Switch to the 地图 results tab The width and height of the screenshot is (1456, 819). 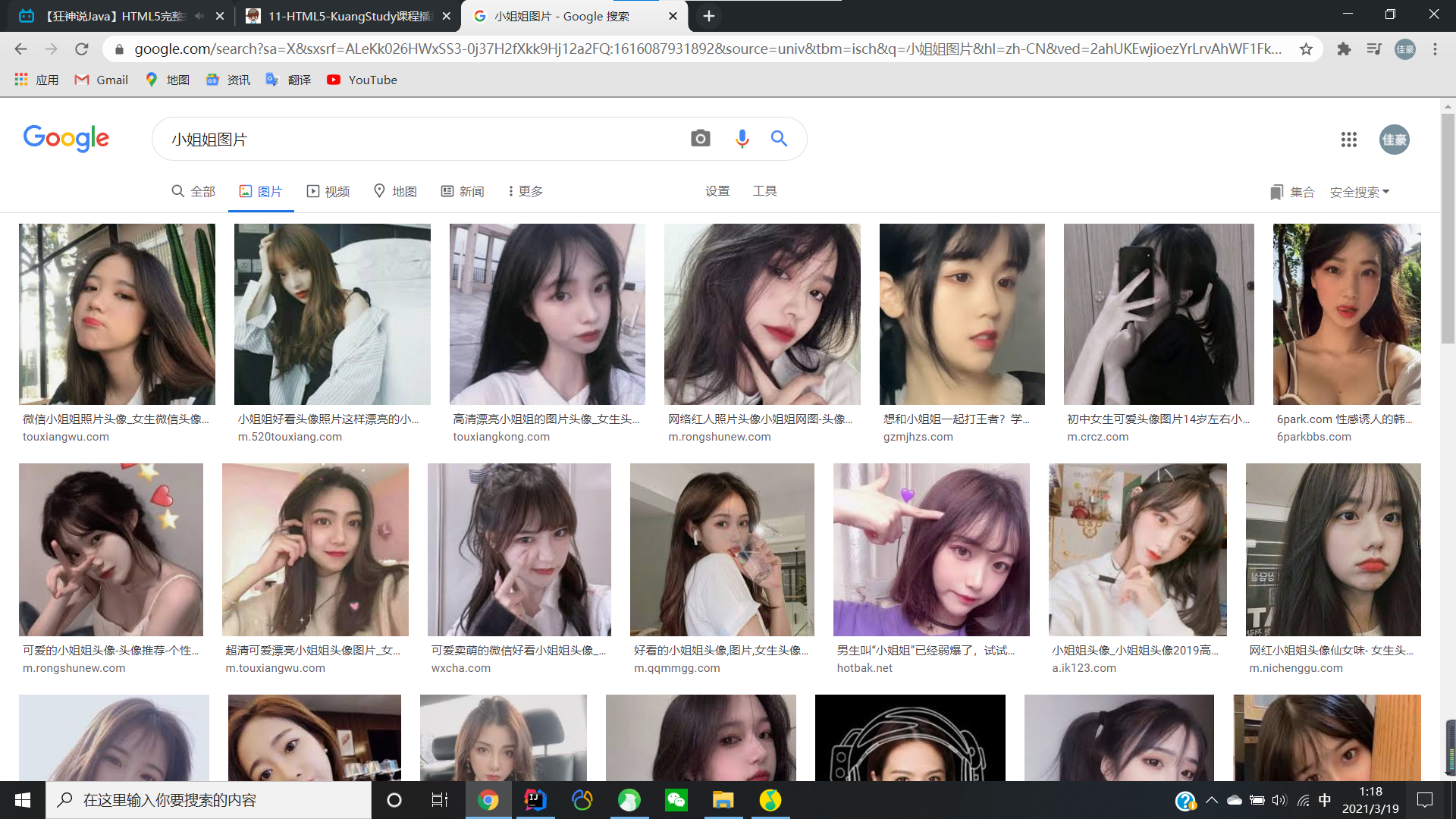(x=395, y=191)
